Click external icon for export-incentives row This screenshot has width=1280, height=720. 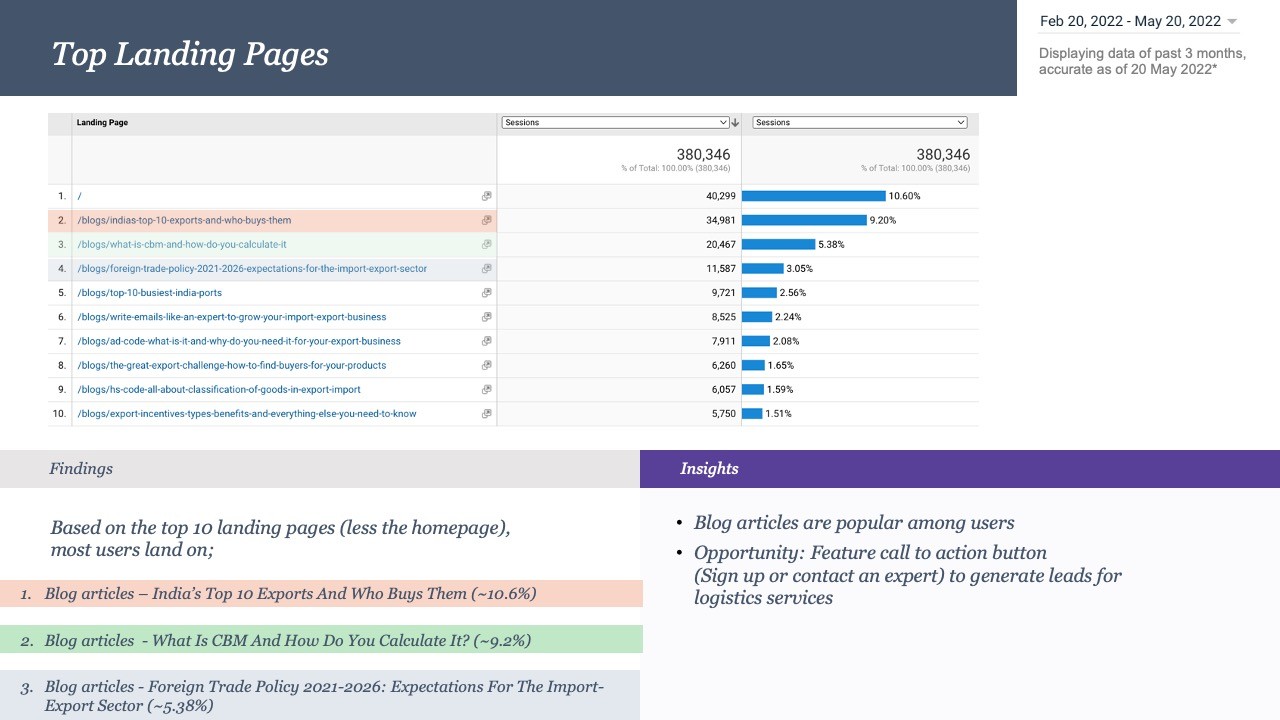point(487,413)
